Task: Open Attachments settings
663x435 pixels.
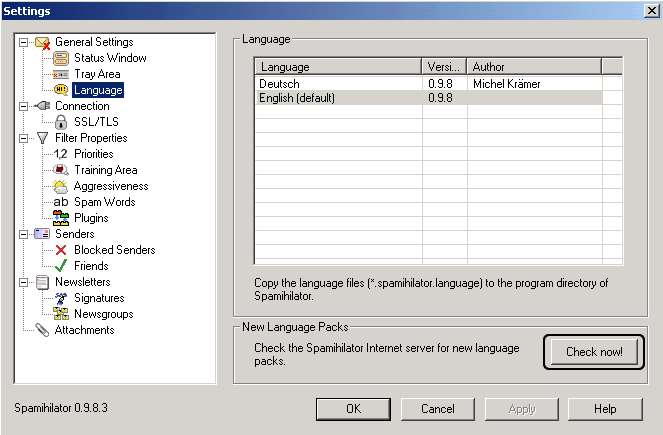Action: coord(85,330)
